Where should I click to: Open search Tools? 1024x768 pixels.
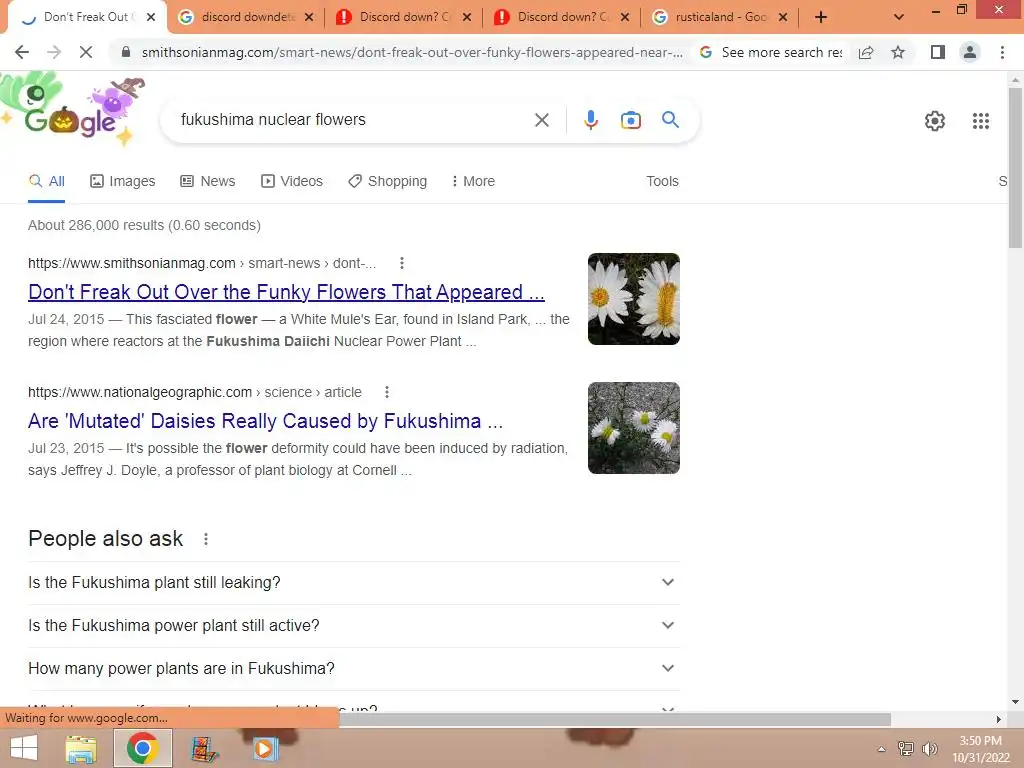tap(662, 182)
